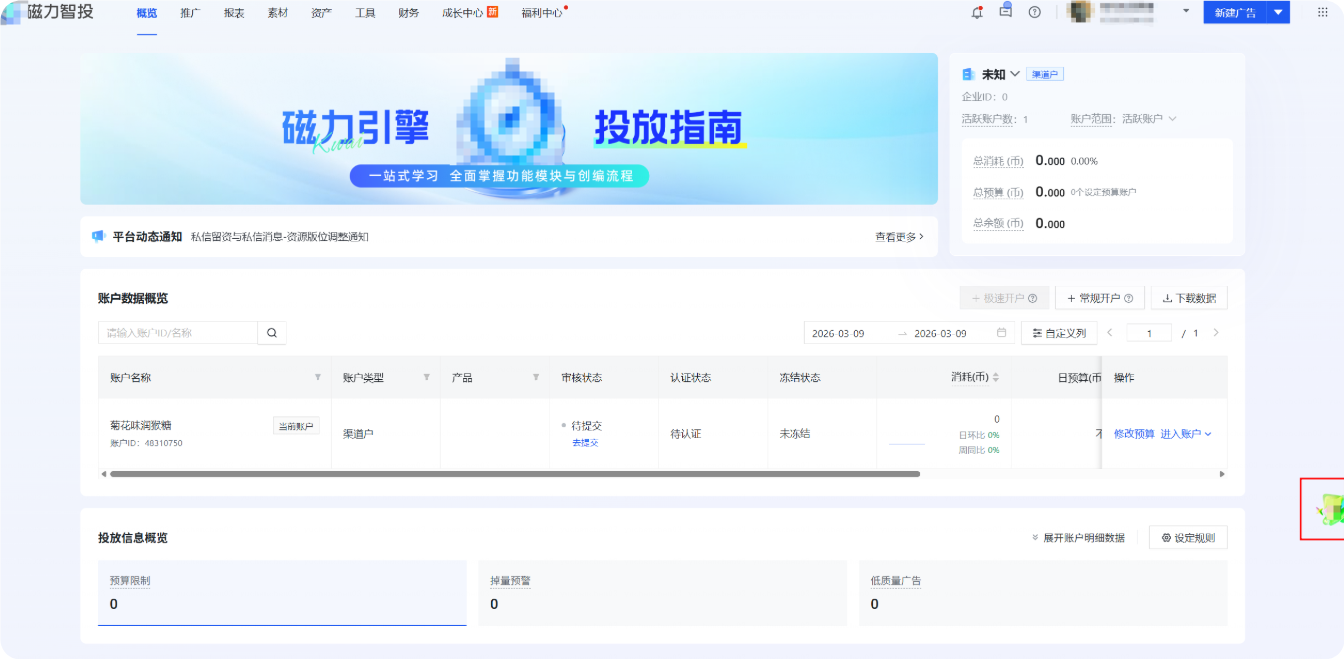The height and width of the screenshot is (659, 1344).
Task: Click the 自定义列 button
Action: point(1059,333)
